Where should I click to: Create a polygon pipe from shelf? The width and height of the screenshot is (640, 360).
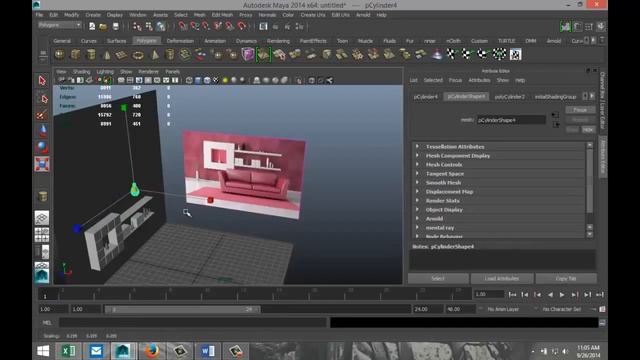(x=170, y=54)
